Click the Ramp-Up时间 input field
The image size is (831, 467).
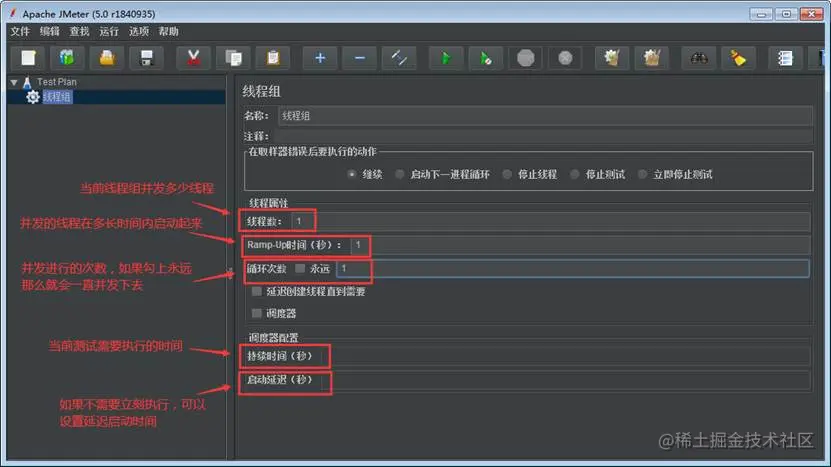[580, 245]
